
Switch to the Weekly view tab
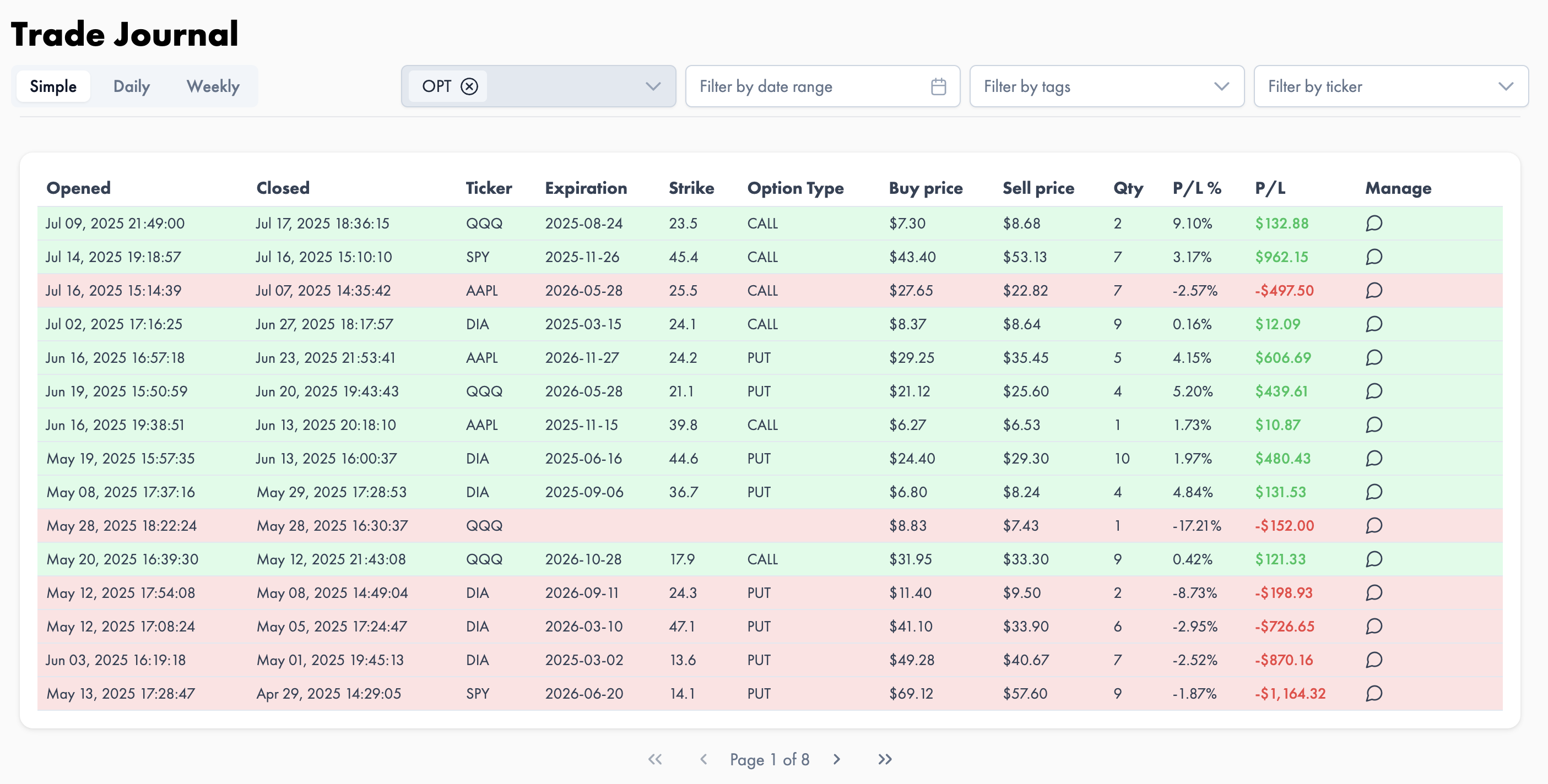tap(213, 86)
